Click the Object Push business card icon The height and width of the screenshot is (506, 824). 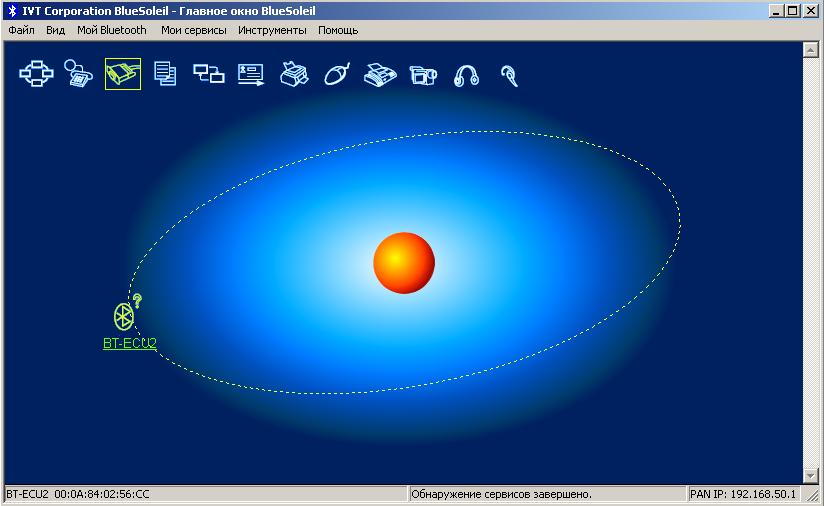click(251, 74)
